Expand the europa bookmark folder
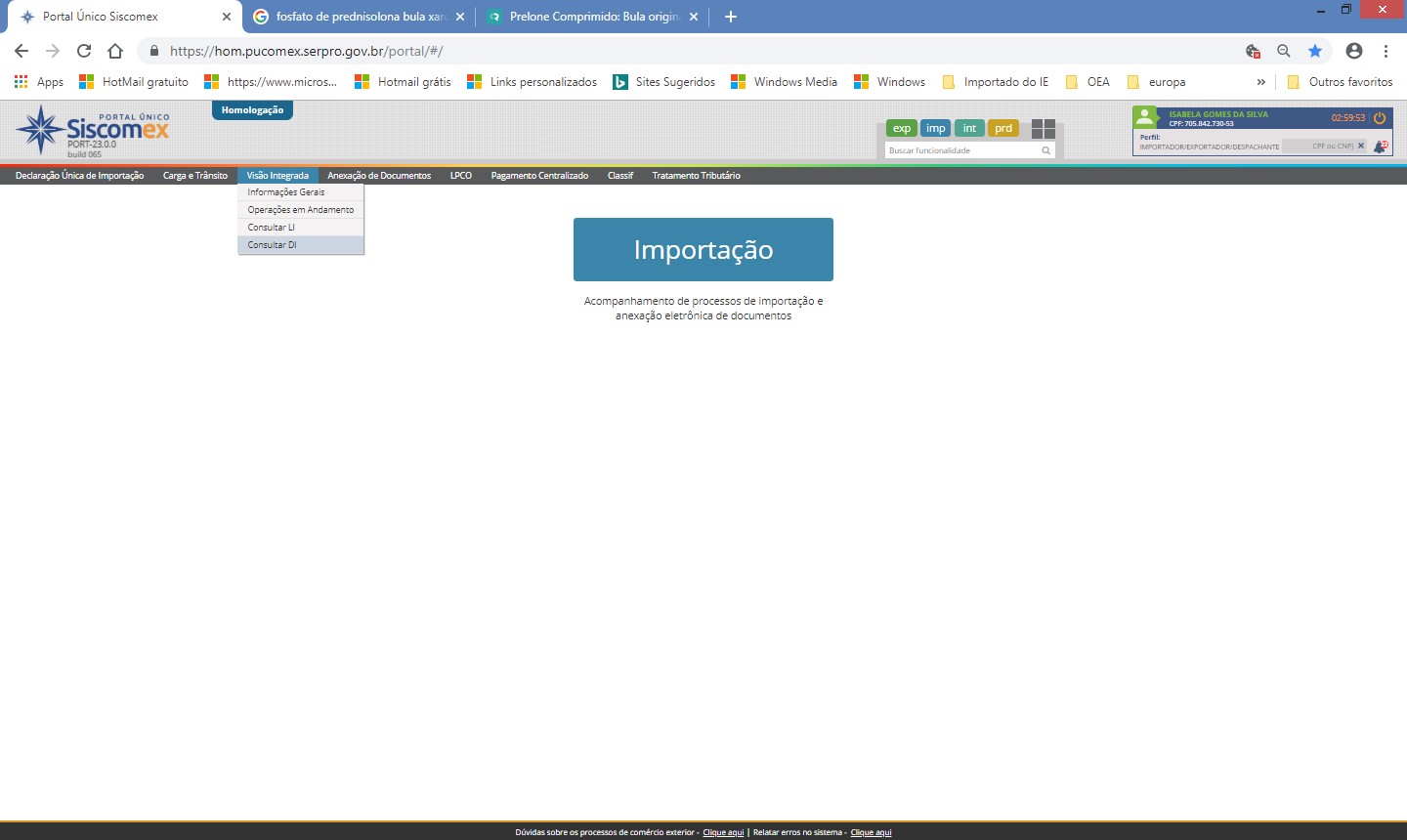The image size is (1407, 840). (x=1156, y=82)
